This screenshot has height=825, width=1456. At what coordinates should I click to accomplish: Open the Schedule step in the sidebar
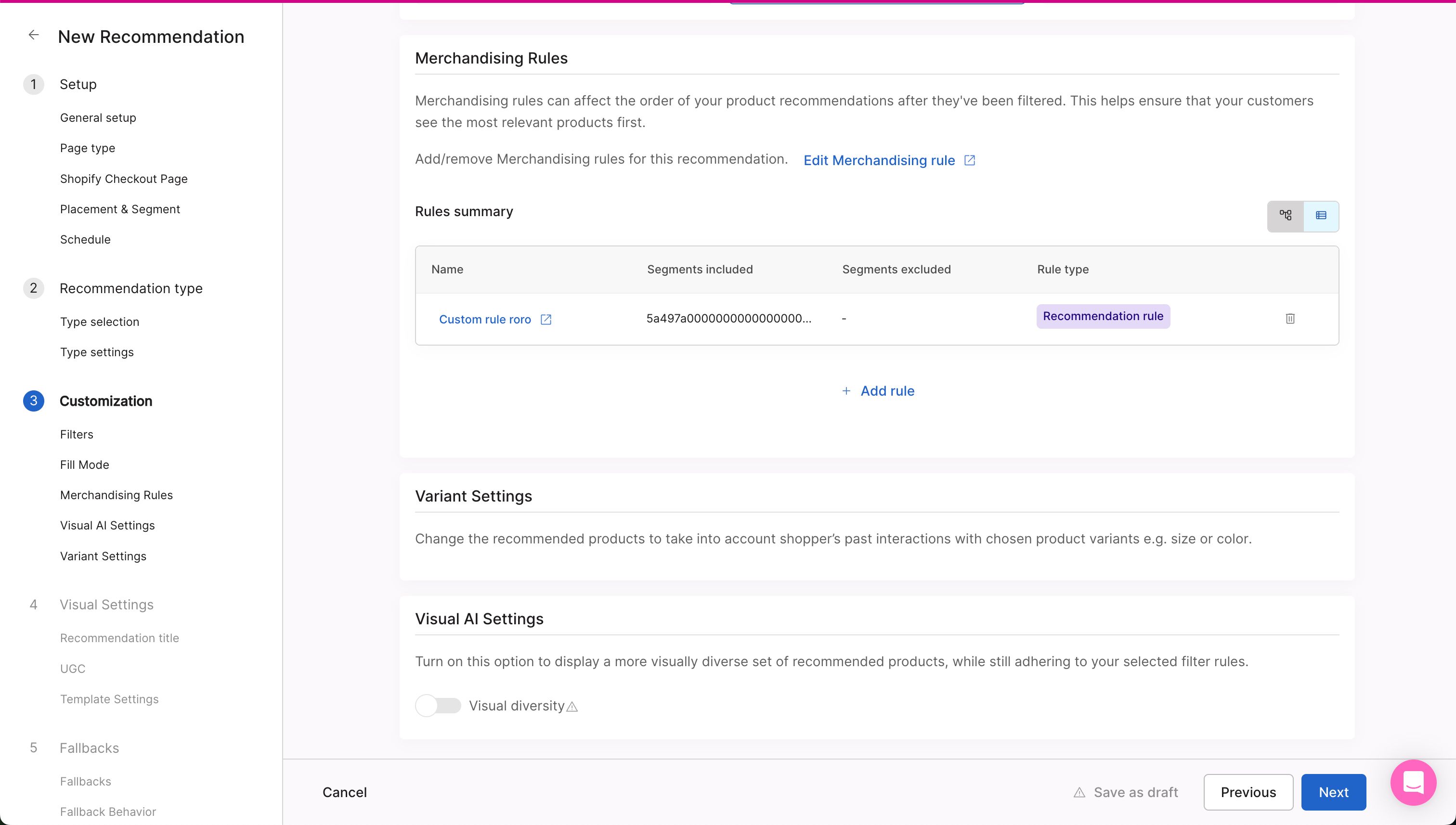(x=85, y=239)
